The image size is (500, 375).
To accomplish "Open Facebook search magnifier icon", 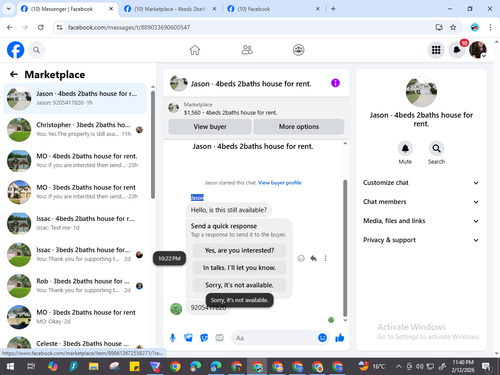I will (x=36, y=50).
